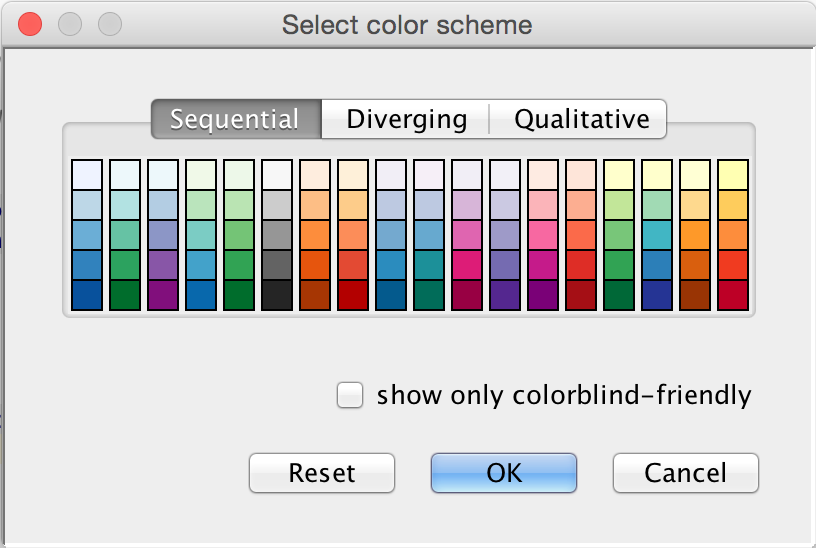
Task: Enable show only colorblind-friendly
Action: (350, 396)
